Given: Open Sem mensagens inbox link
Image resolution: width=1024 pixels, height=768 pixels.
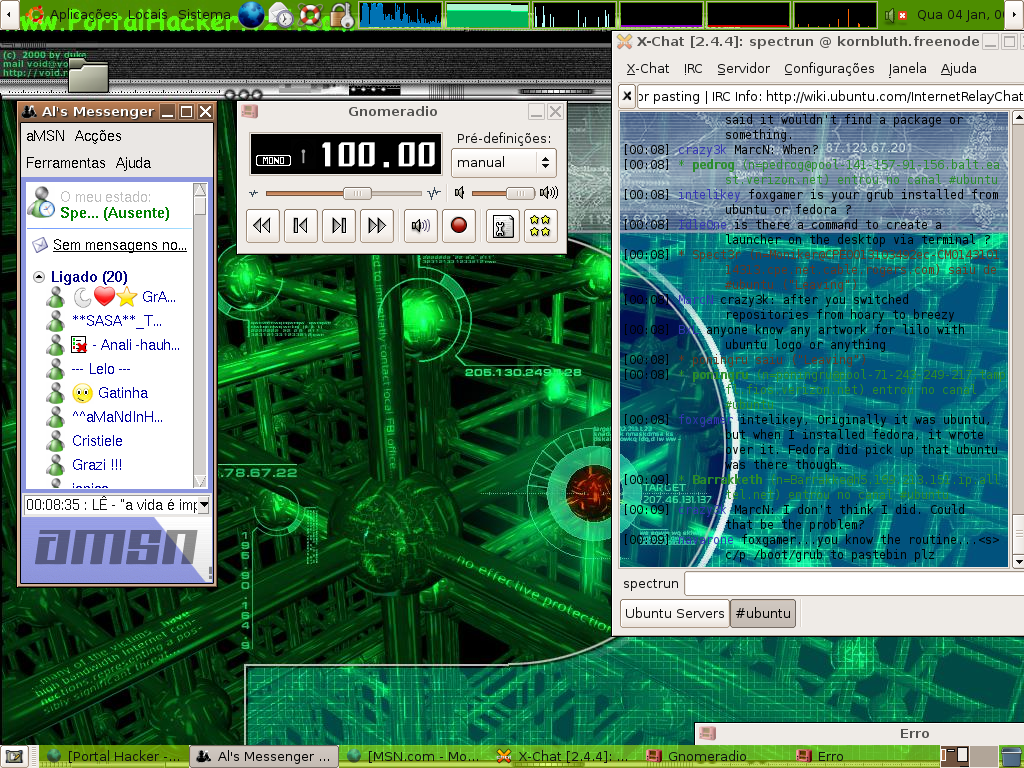Looking at the screenshot, I should pos(120,245).
